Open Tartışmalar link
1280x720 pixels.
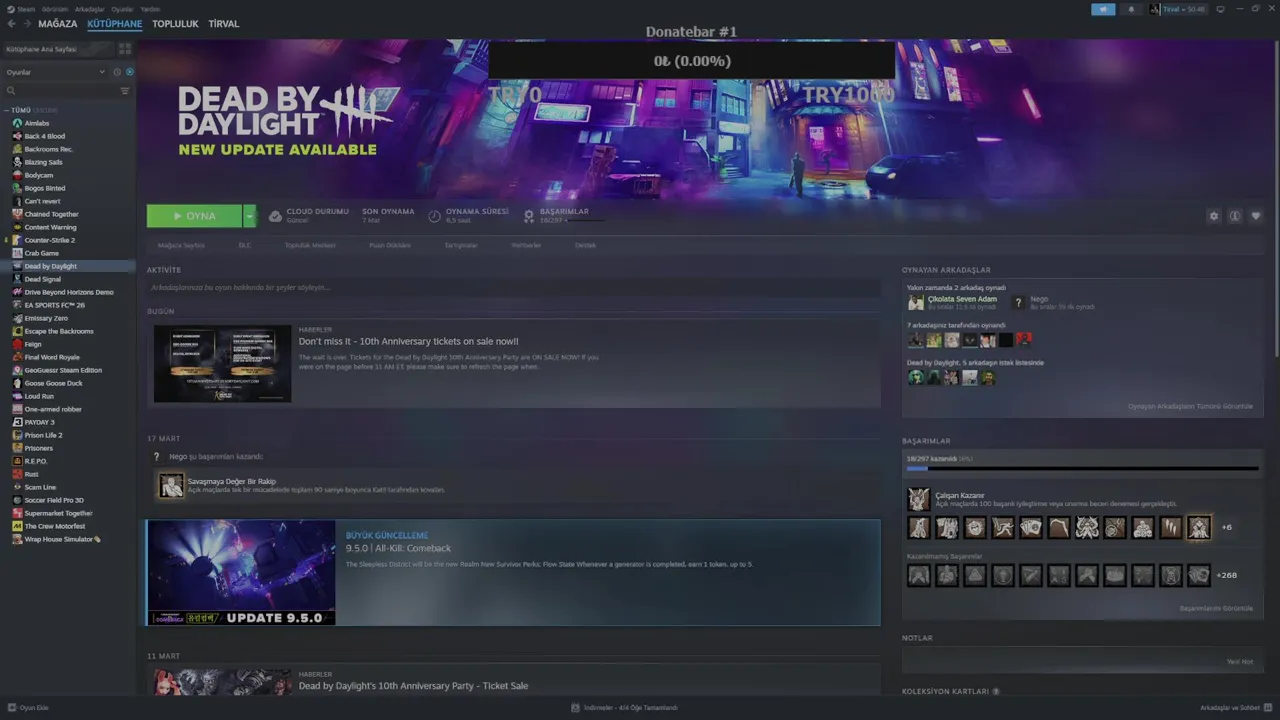click(x=461, y=245)
